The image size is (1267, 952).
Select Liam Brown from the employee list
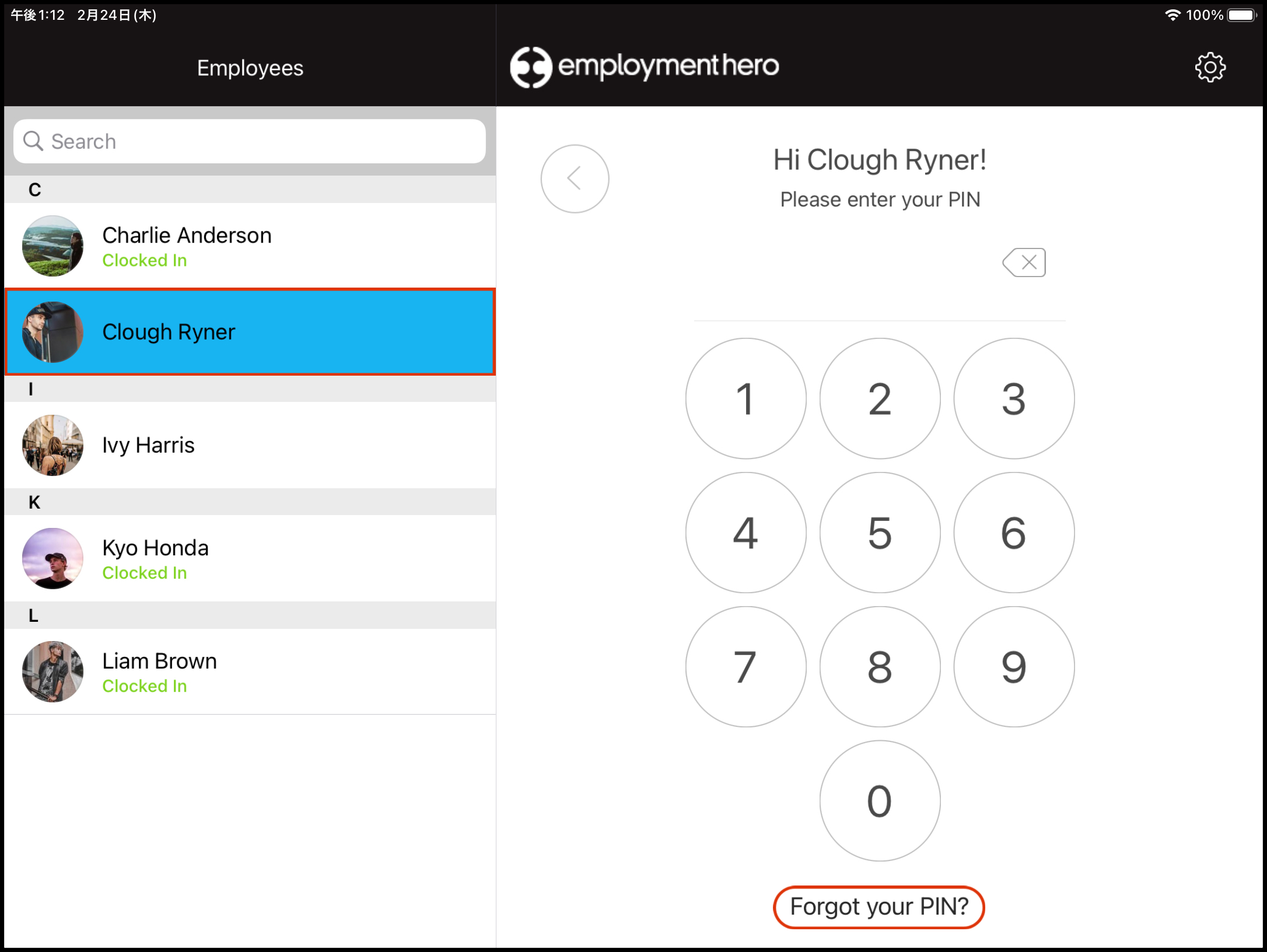[x=250, y=671]
